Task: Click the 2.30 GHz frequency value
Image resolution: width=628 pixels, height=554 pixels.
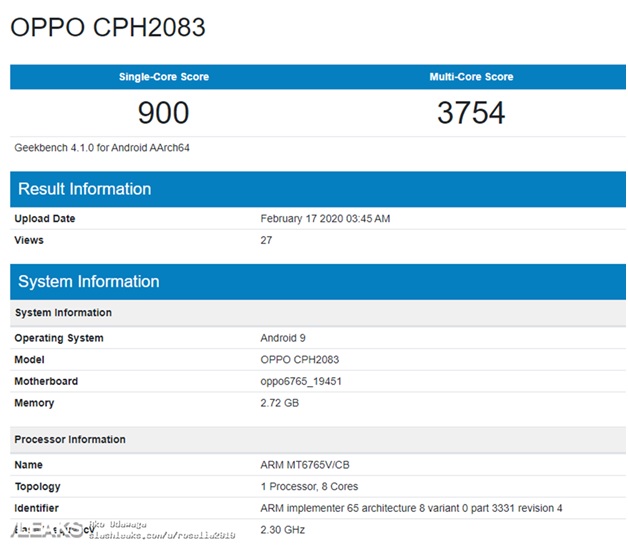Action: [283, 530]
